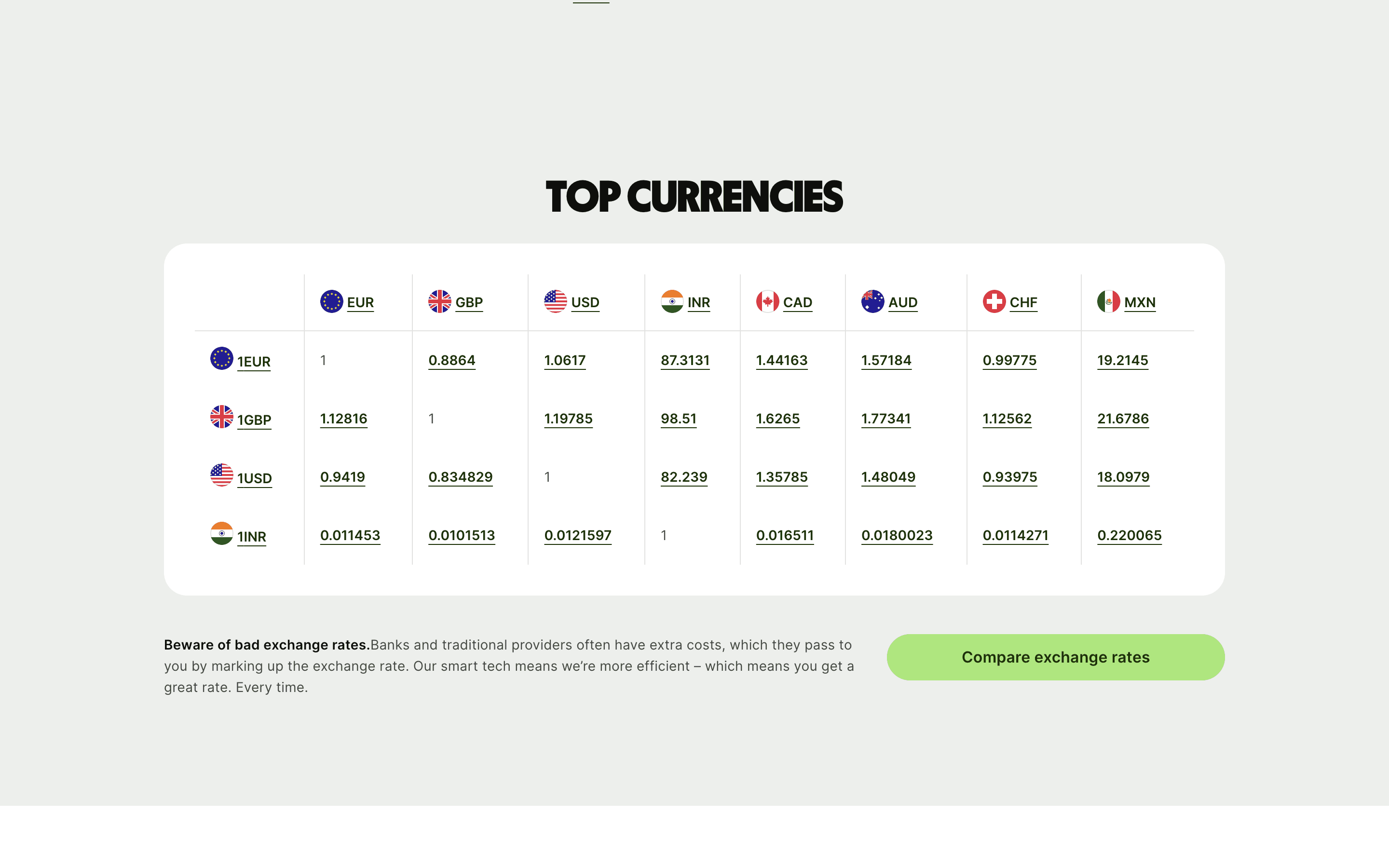
Task: Click the EUR flag beside 1EUR row label
Action: pos(221,360)
